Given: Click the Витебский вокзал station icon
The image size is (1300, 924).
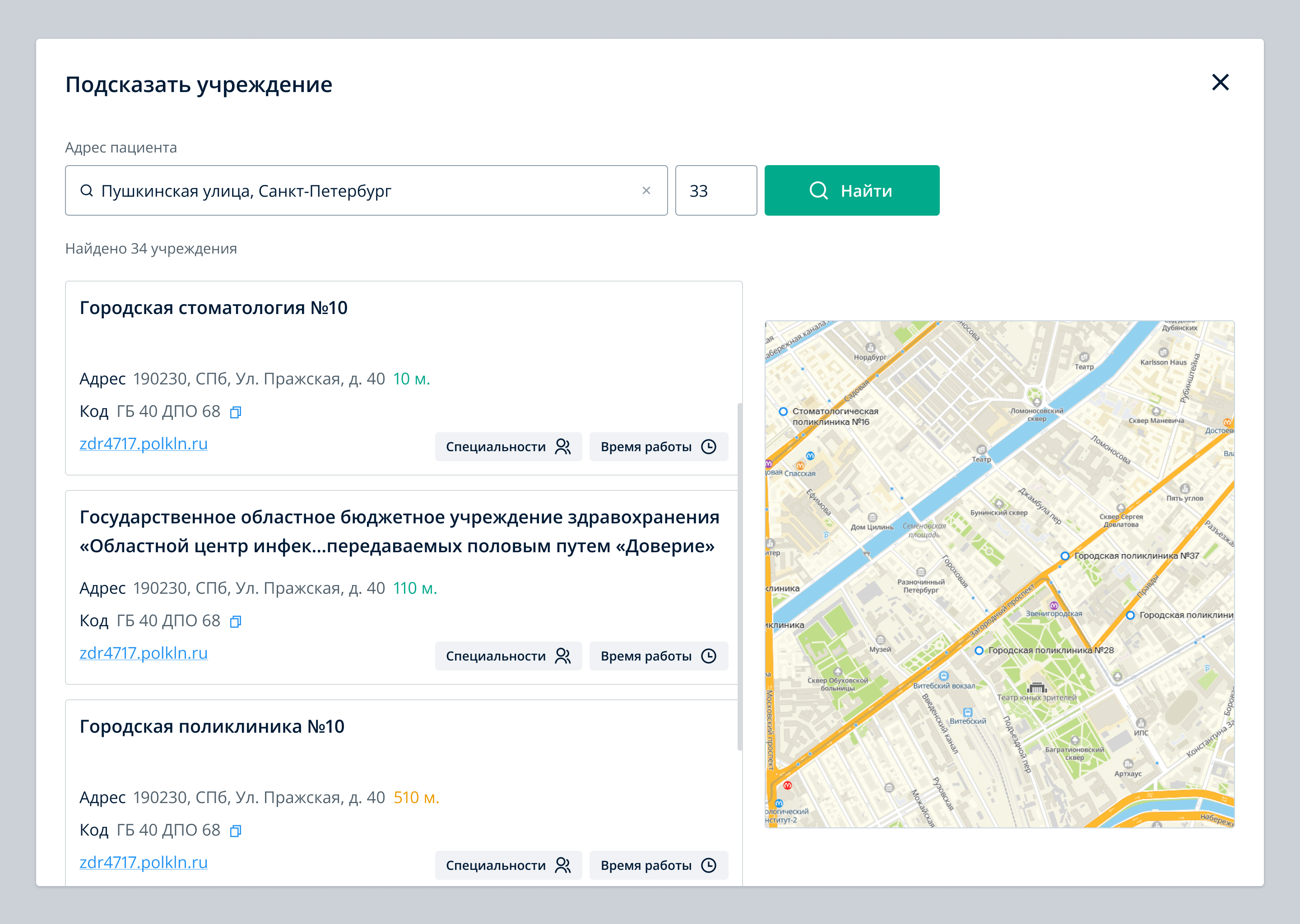Looking at the screenshot, I should (x=944, y=676).
